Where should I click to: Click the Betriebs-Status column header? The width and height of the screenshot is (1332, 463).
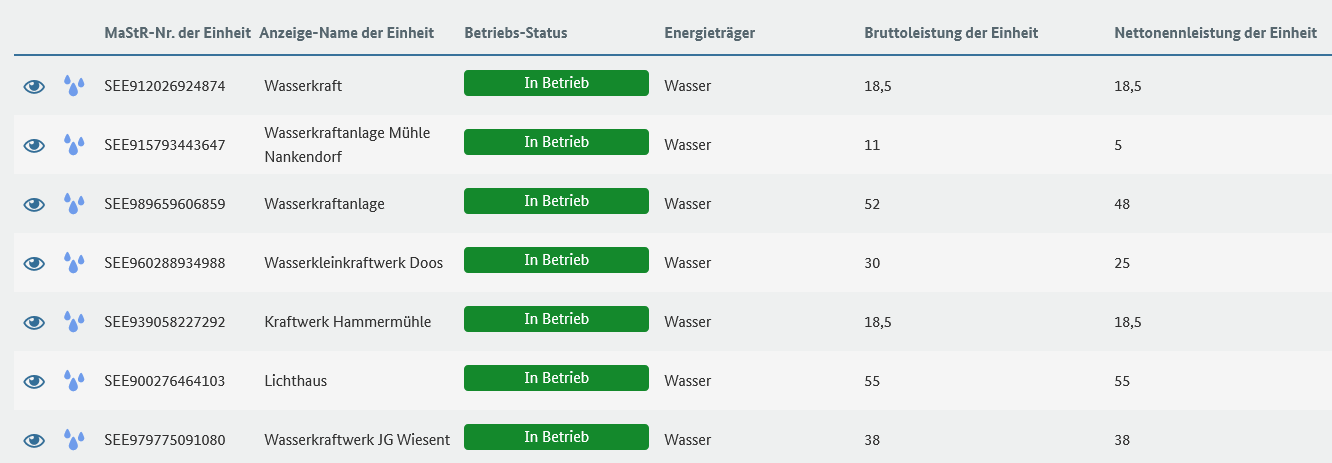click(x=516, y=33)
